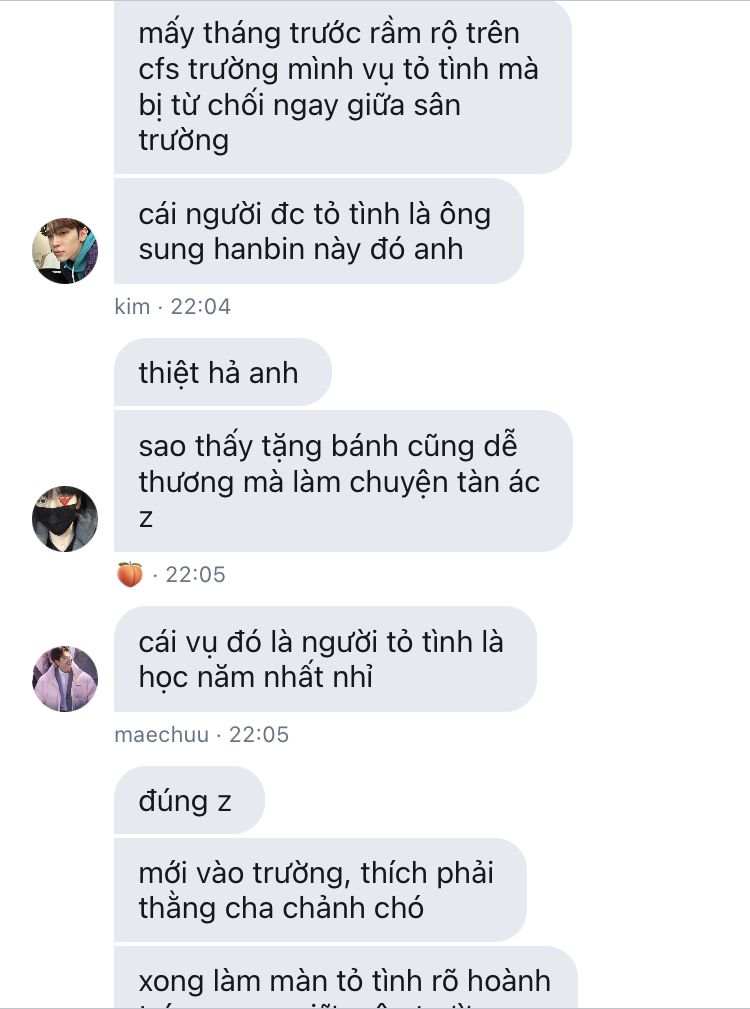Screen dimensions: 750x1009
Task: Select the 'thiệt hả anh' message bubble
Action: point(223,373)
